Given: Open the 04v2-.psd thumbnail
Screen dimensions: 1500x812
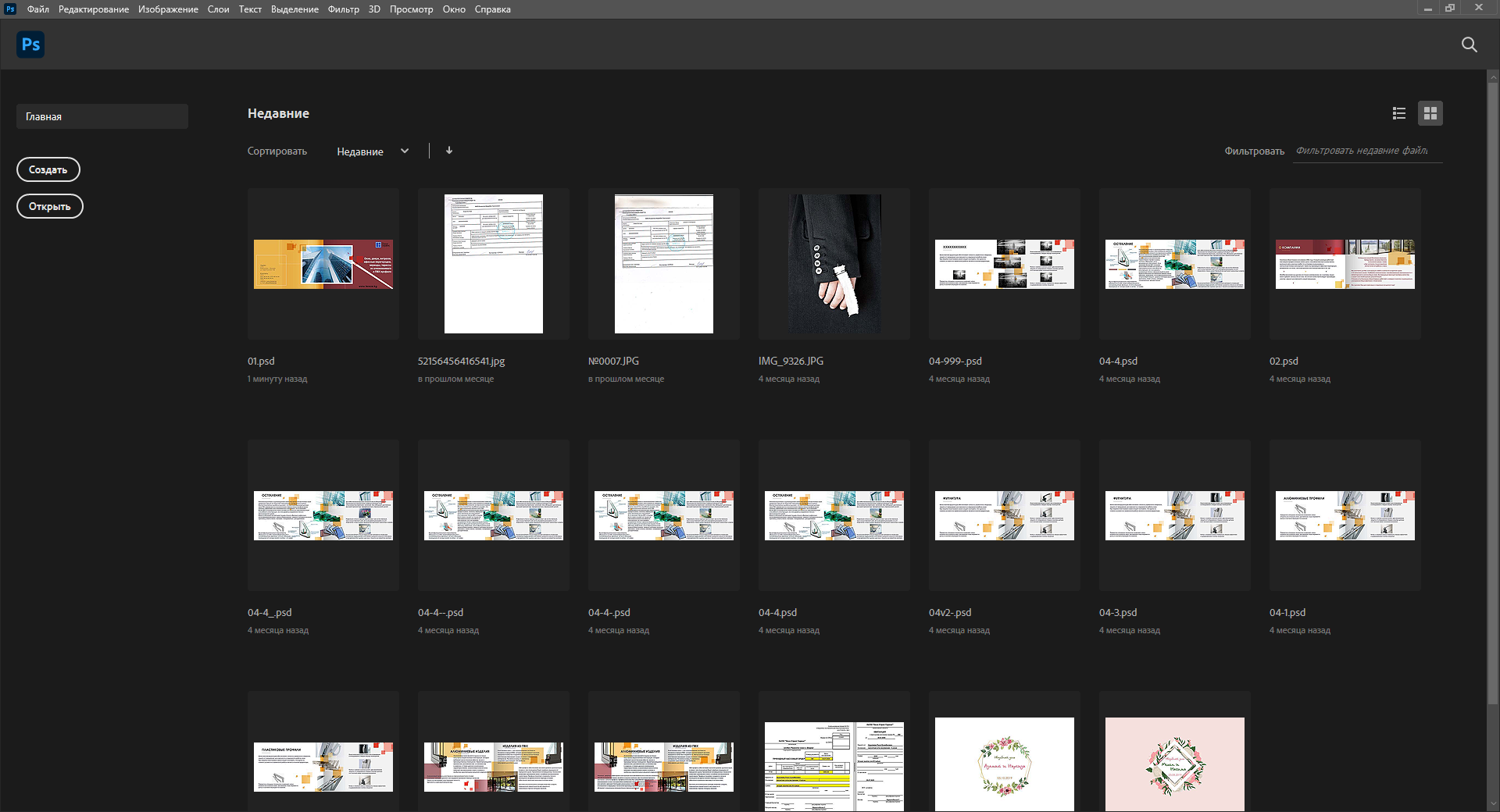Looking at the screenshot, I should pyautogui.click(x=1004, y=515).
